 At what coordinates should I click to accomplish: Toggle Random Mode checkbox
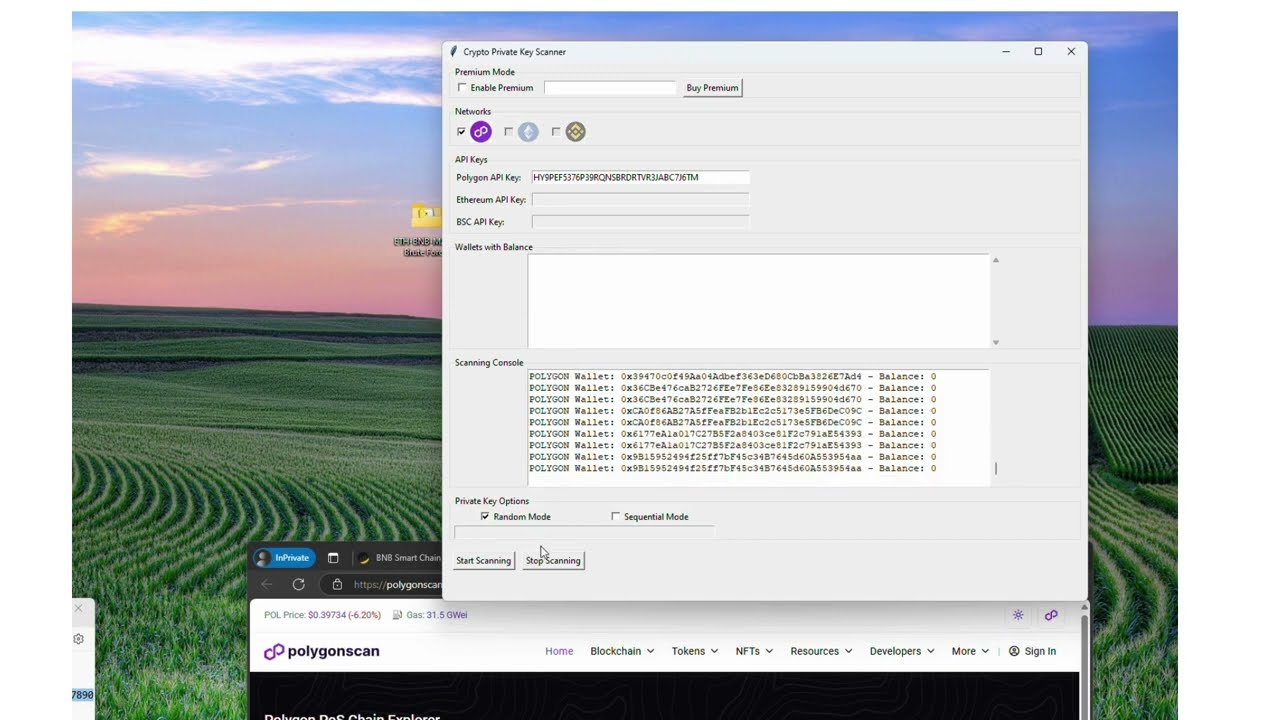(485, 517)
